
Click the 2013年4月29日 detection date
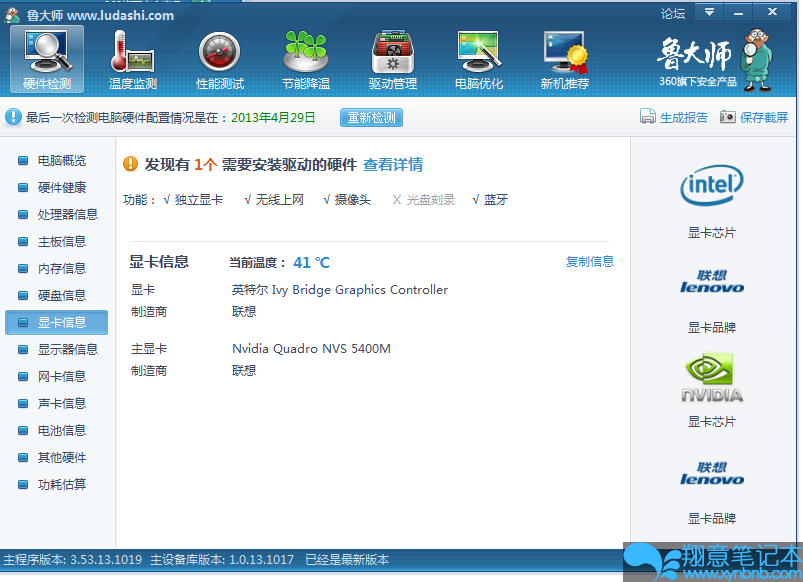[273, 117]
